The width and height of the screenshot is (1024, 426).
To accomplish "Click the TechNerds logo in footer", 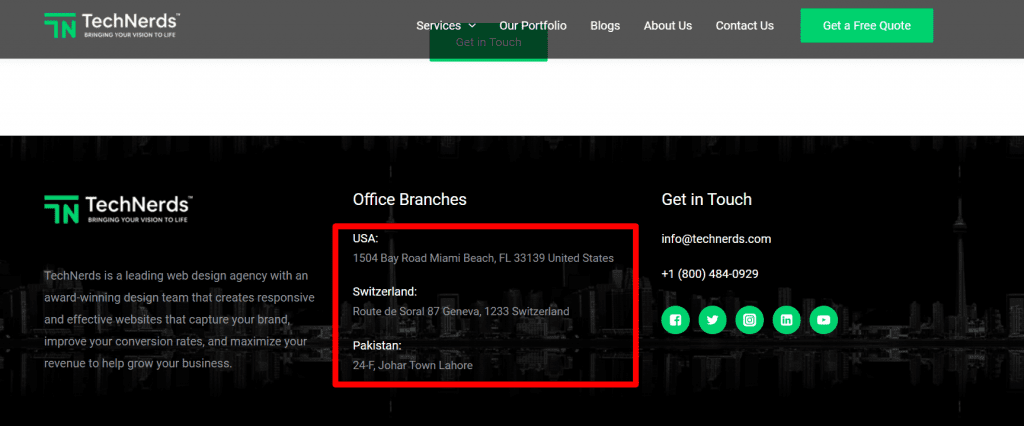I will point(118,209).
